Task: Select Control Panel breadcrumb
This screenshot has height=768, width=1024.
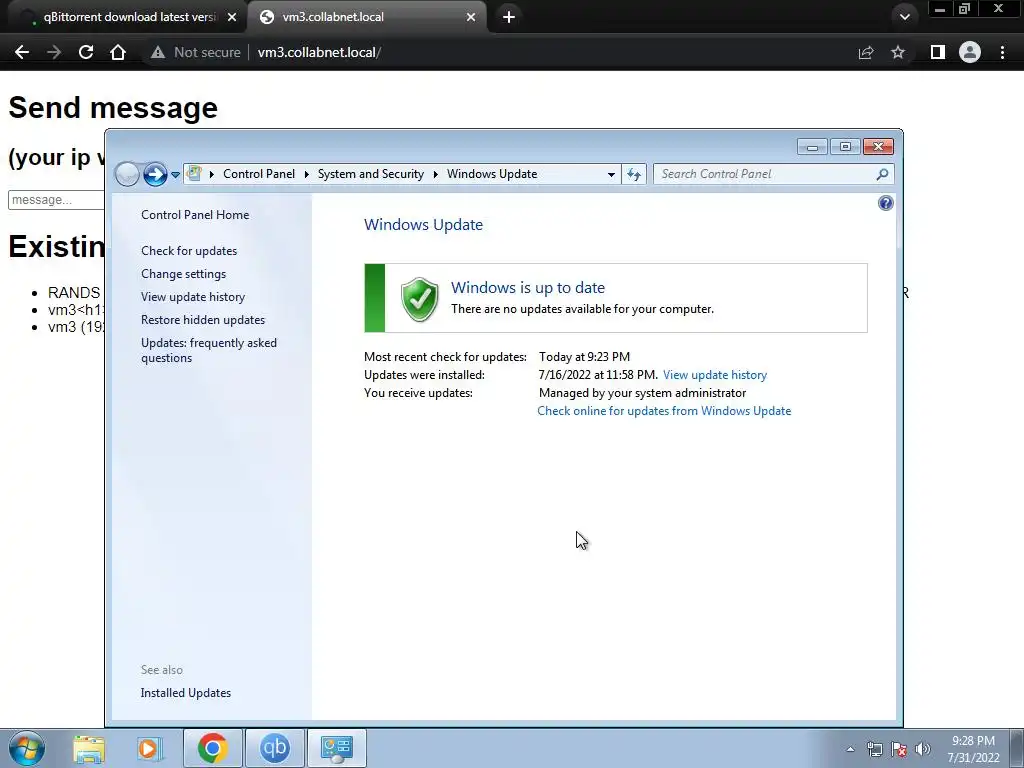Action: (259, 174)
